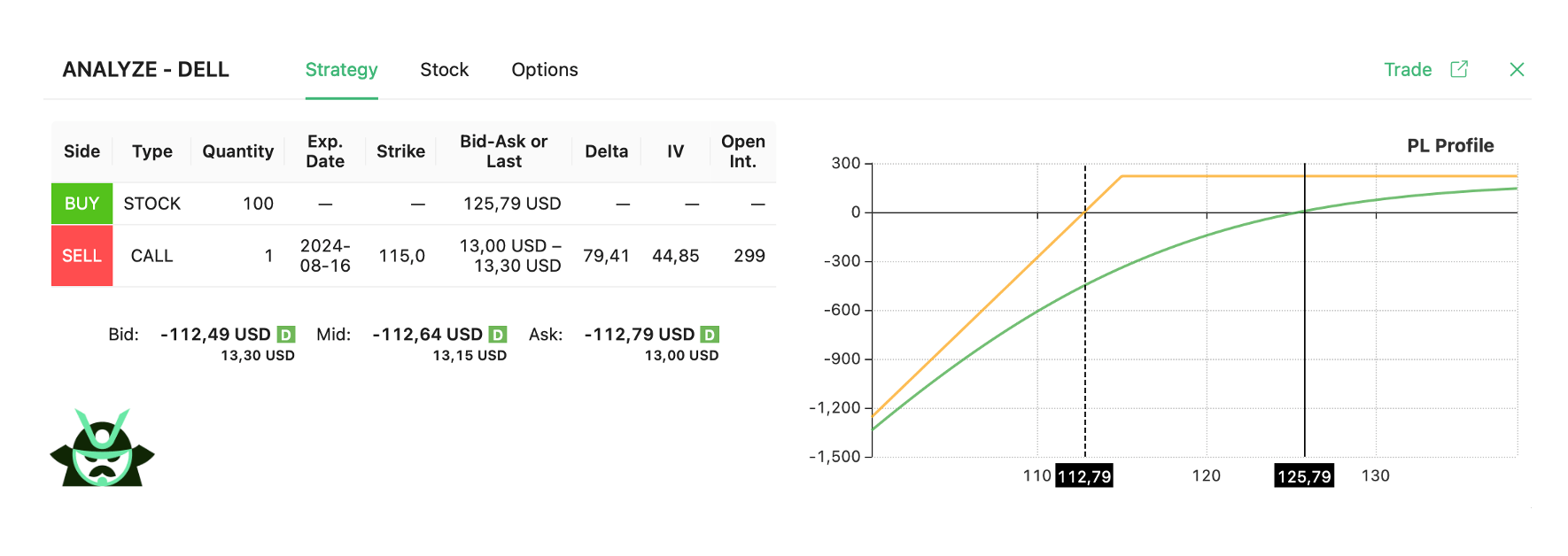Screen dimensions: 1568x556
Task: Click the external link icon beside Trade
Action: click(1459, 69)
